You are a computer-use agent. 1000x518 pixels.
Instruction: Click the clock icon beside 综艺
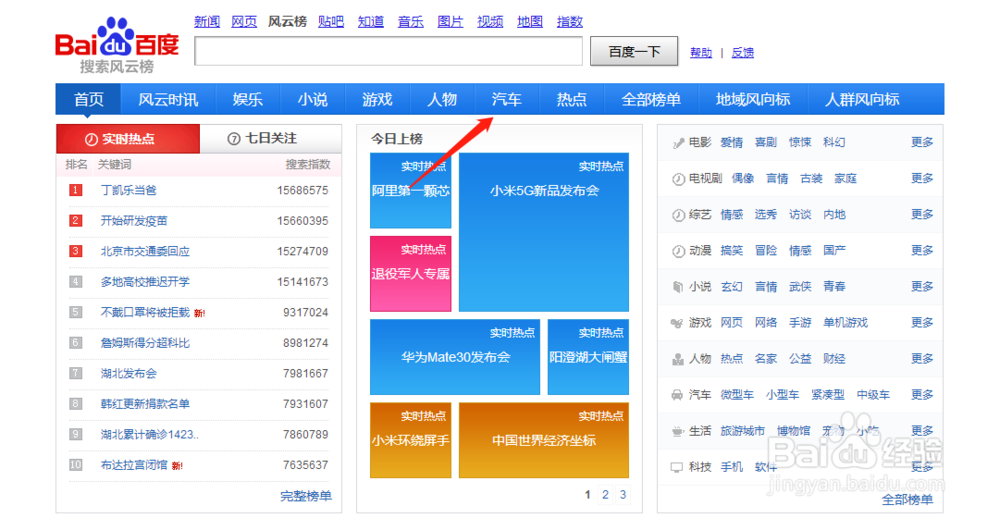coord(678,215)
